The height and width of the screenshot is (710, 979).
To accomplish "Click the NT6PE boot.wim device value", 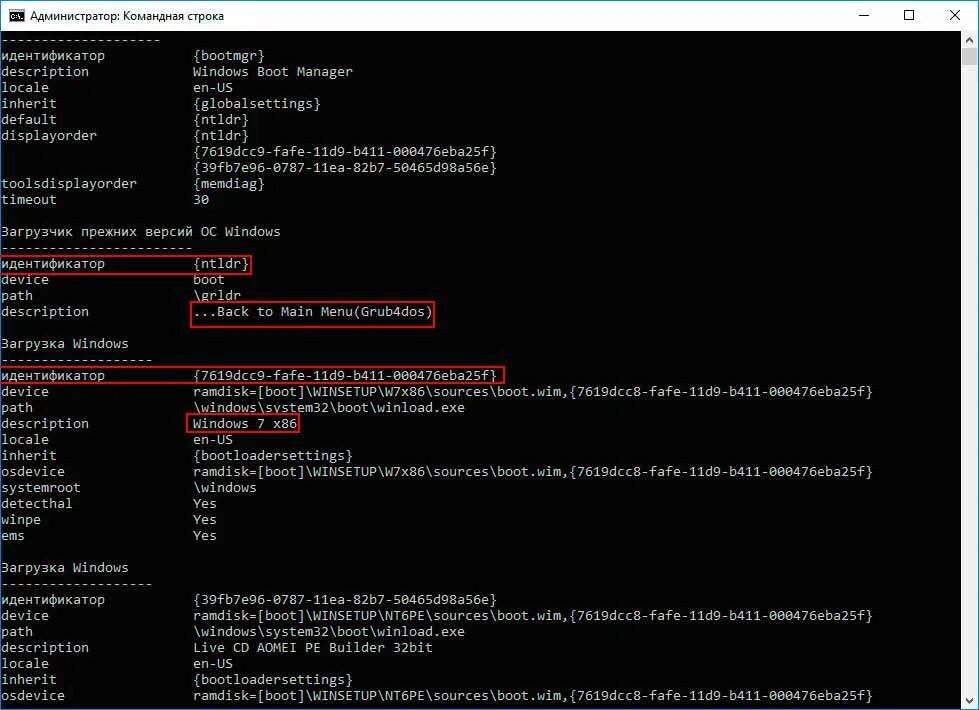I will 533,616.
